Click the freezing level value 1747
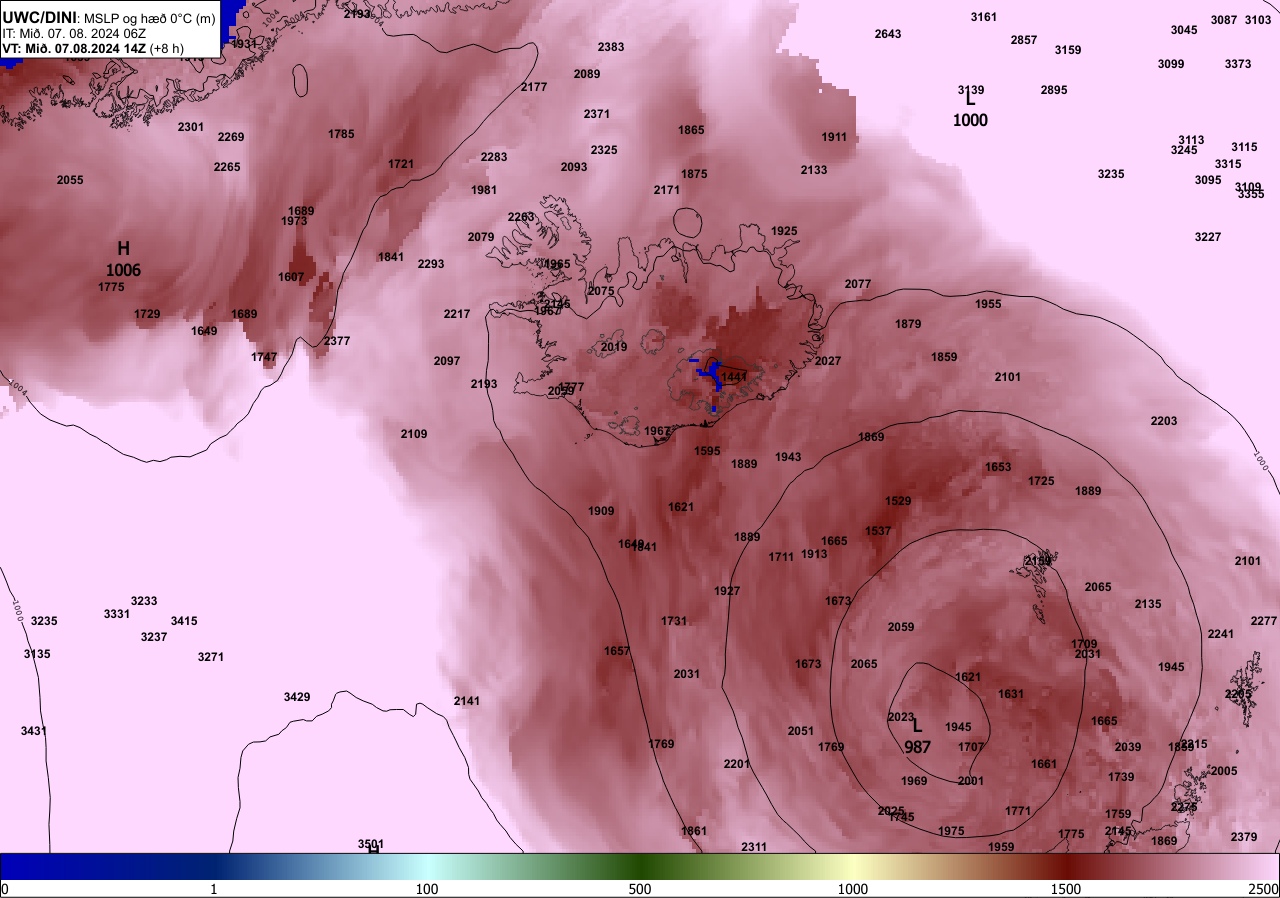 pyautogui.click(x=264, y=357)
